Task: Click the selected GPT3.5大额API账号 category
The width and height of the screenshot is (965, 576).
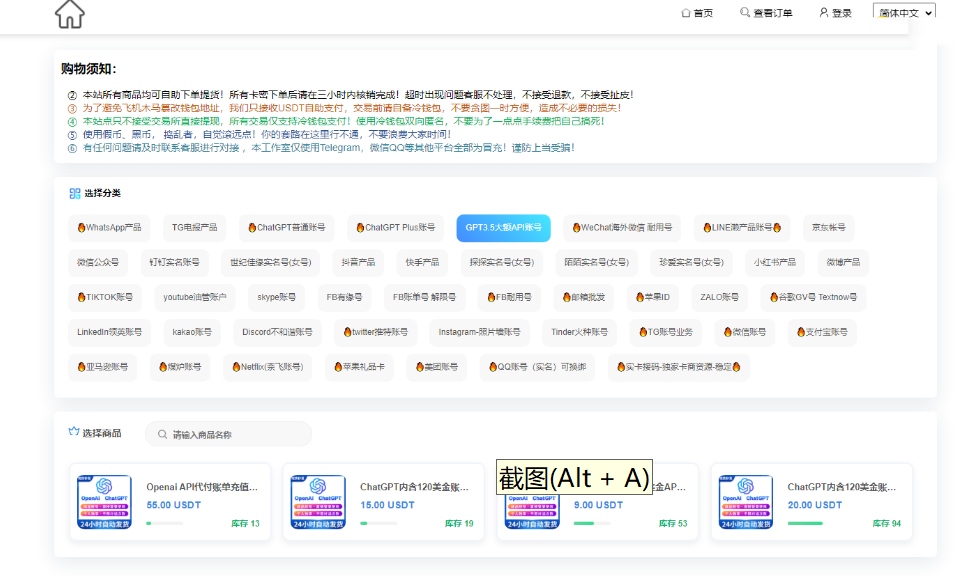Action: (503, 228)
